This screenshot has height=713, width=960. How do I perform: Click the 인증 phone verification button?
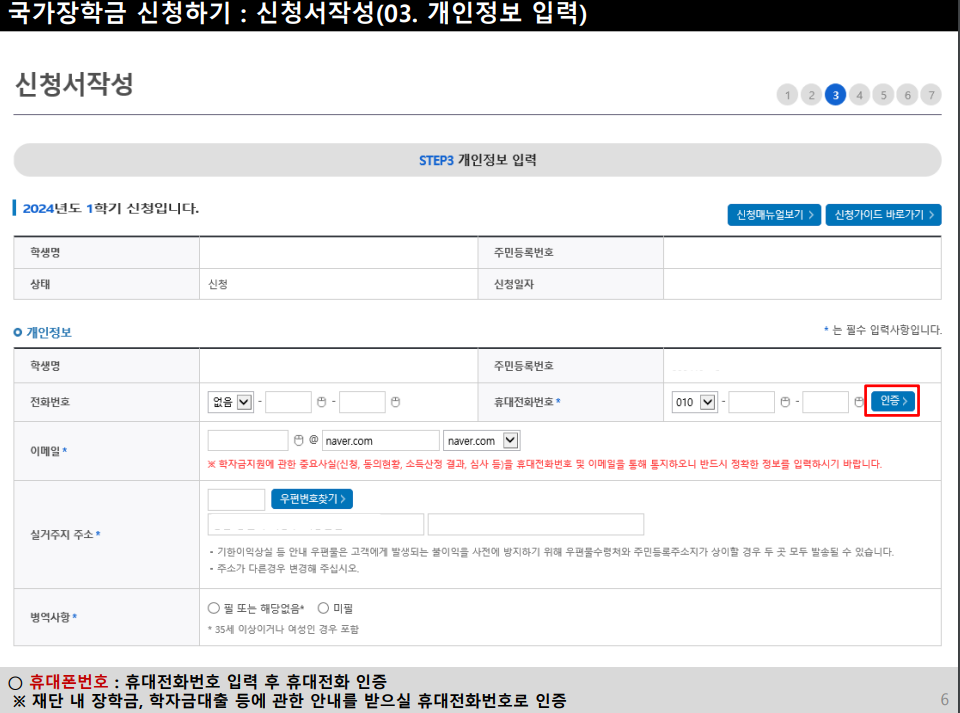(x=891, y=401)
